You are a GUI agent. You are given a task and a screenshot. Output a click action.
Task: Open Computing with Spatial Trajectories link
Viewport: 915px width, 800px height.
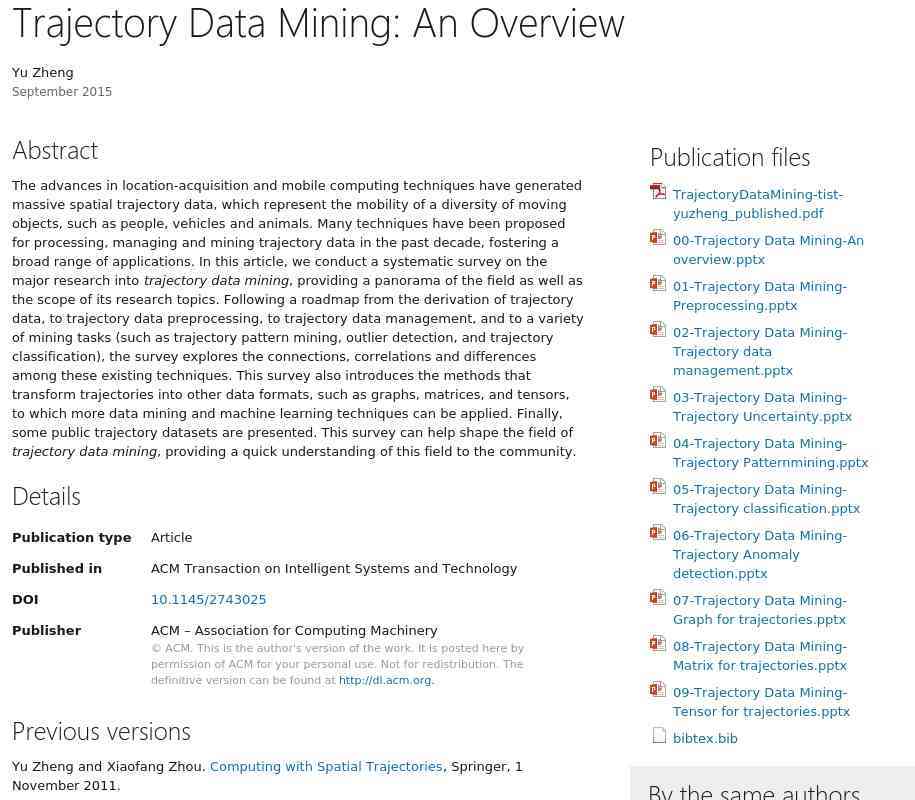pos(326,767)
